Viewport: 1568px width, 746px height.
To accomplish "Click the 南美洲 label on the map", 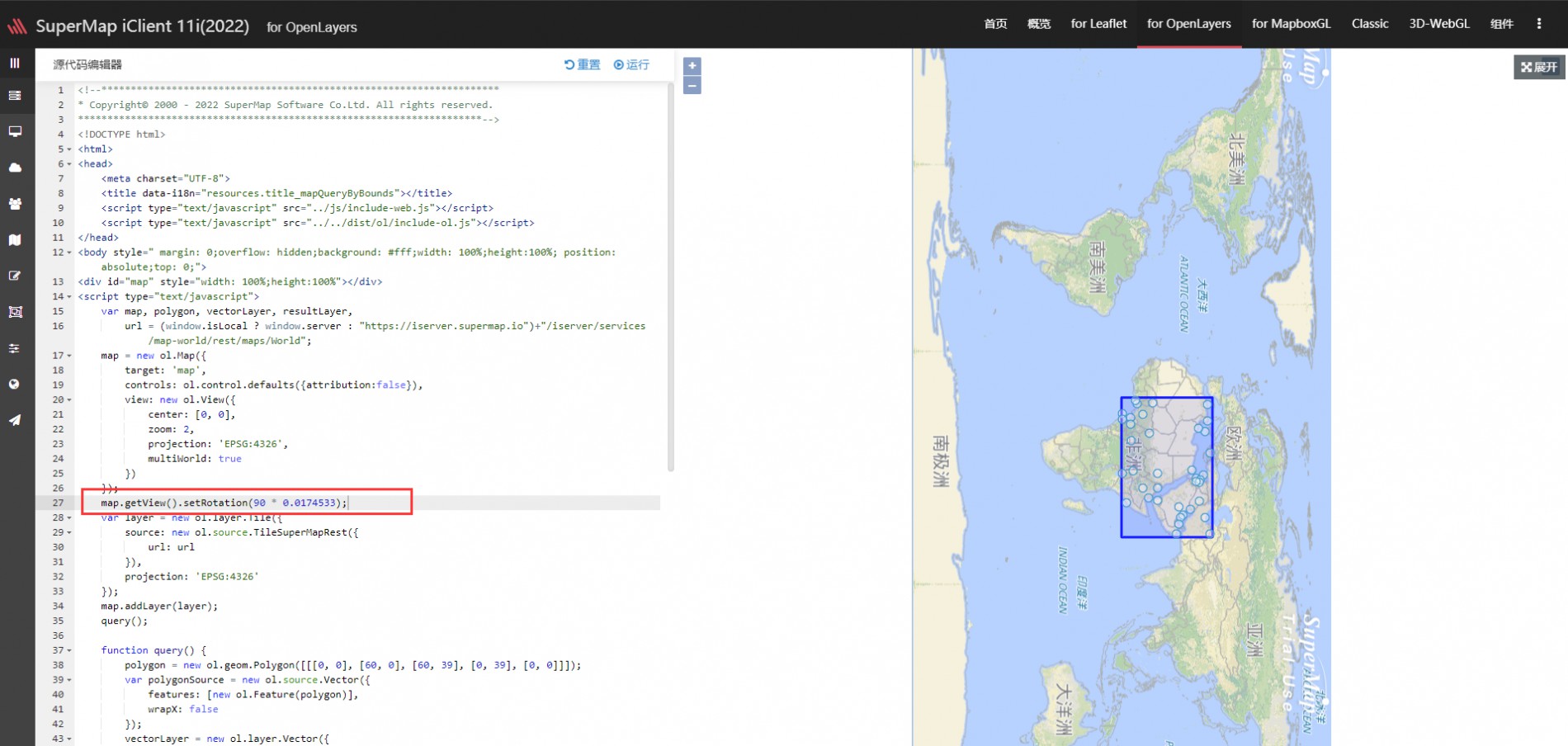I will (x=1097, y=267).
